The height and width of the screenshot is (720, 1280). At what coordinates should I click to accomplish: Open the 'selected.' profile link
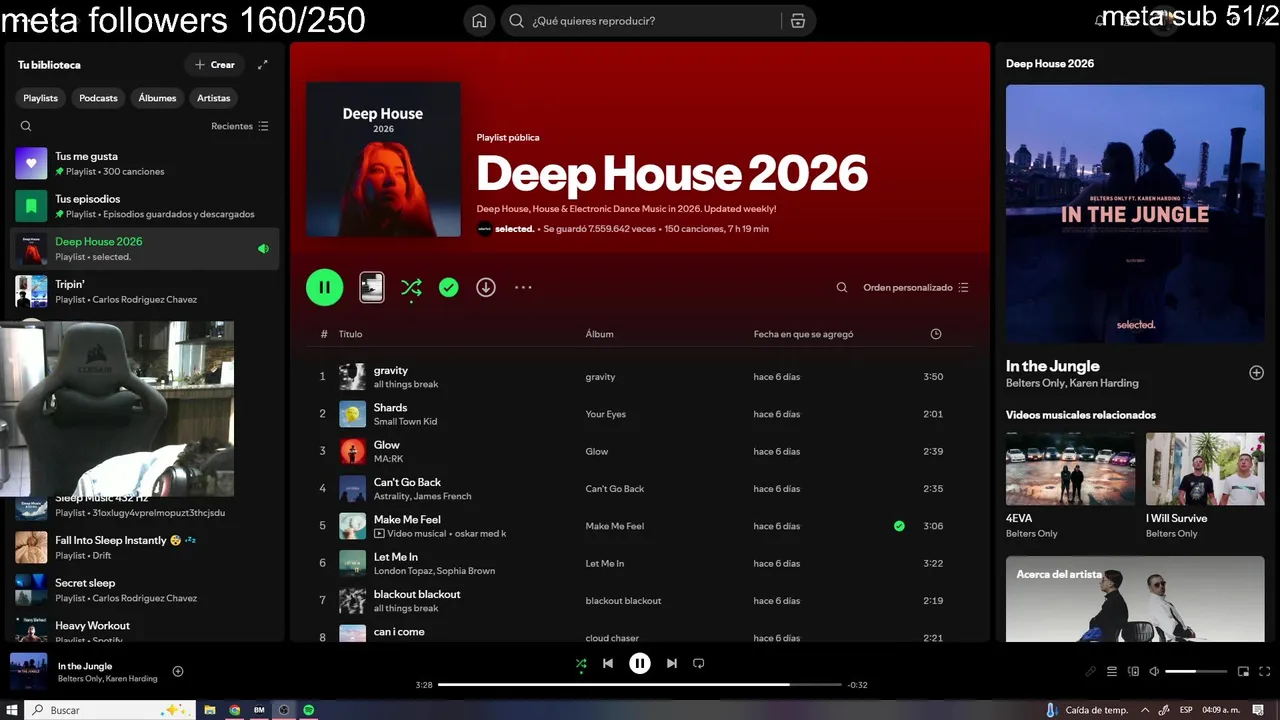(514, 229)
